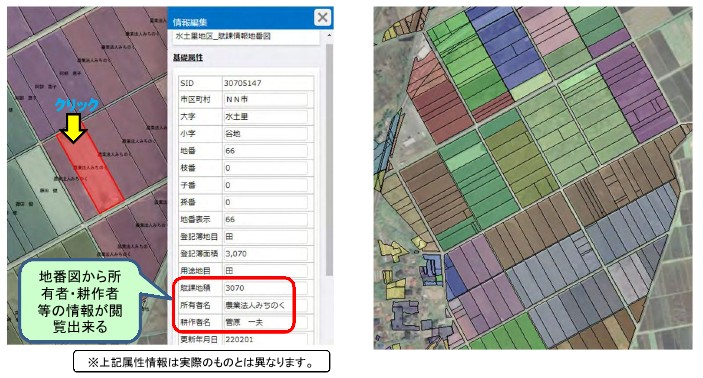Click the 所有者名 field 農業法人みちのく
Image resolution: width=703 pixels, height=378 pixels.
point(265,305)
